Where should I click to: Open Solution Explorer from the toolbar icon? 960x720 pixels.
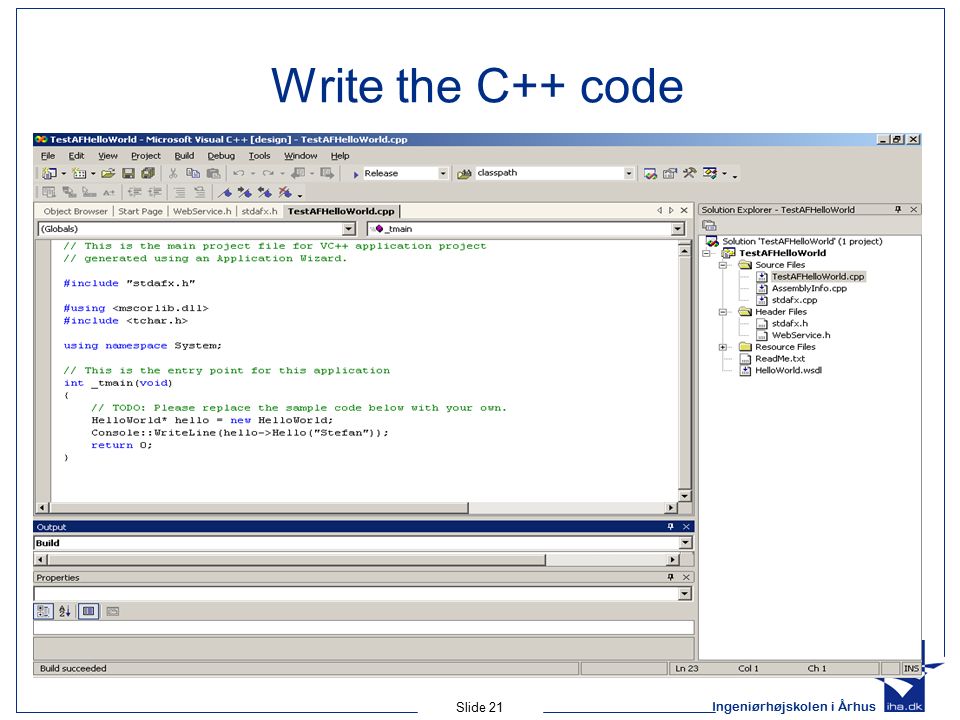650,174
